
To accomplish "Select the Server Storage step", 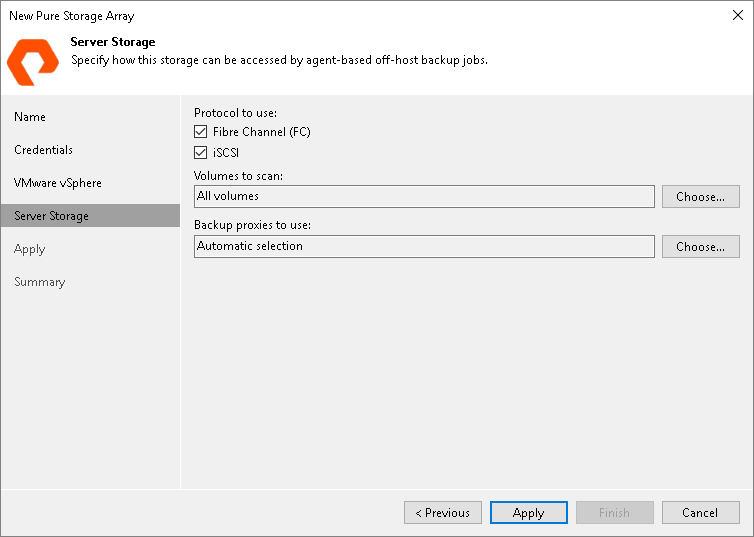I will tap(90, 216).
